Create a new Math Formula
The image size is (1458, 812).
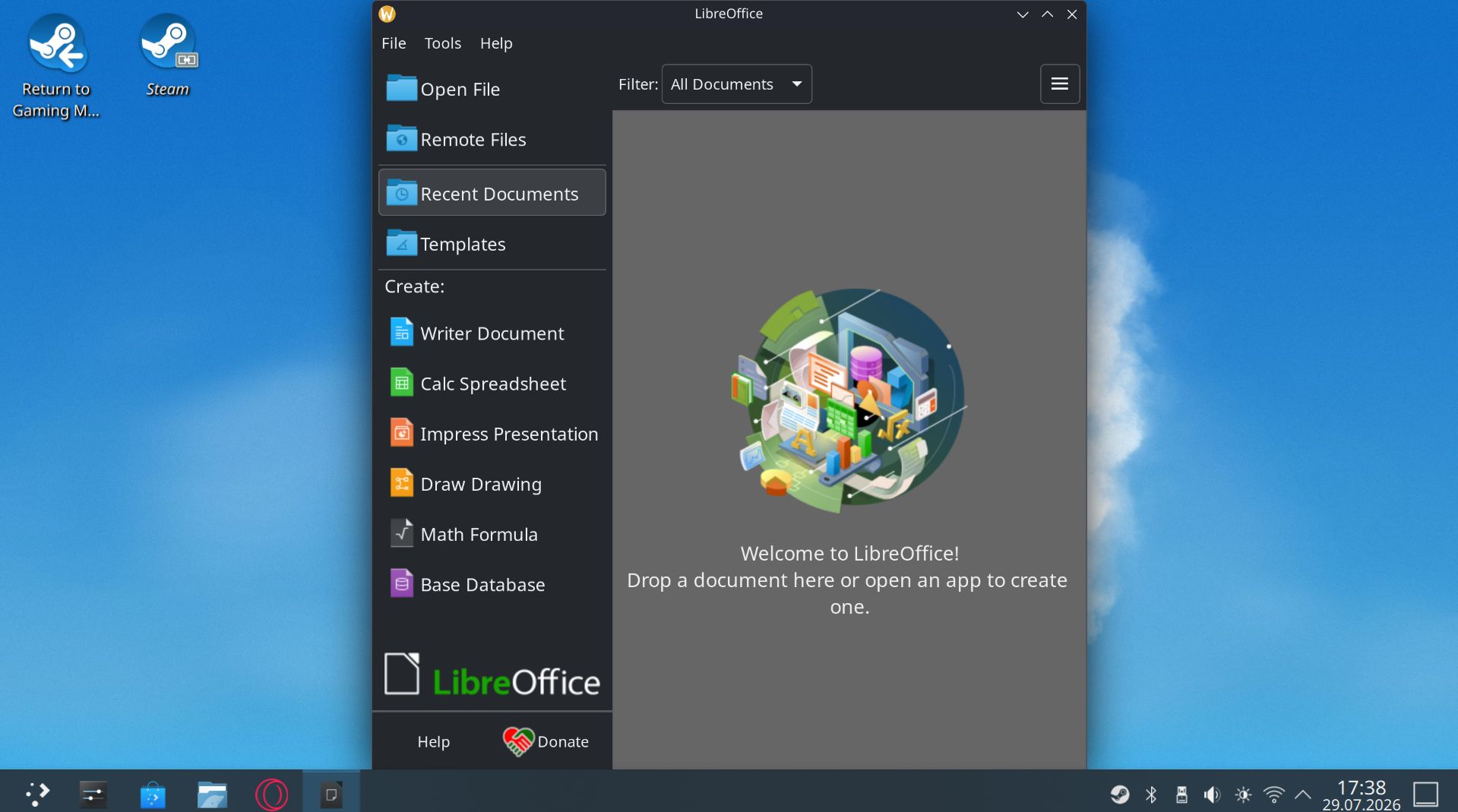tap(492, 534)
